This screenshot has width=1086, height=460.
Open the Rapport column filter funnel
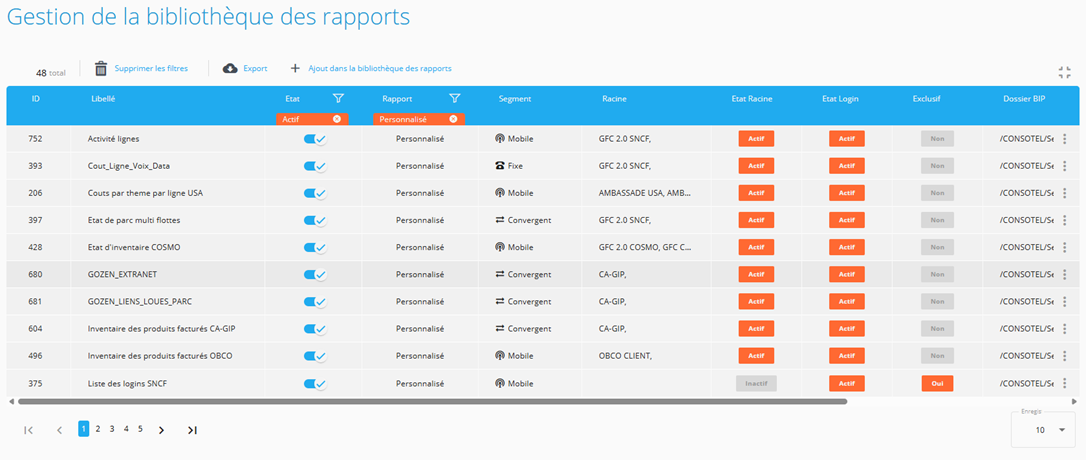(x=455, y=99)
